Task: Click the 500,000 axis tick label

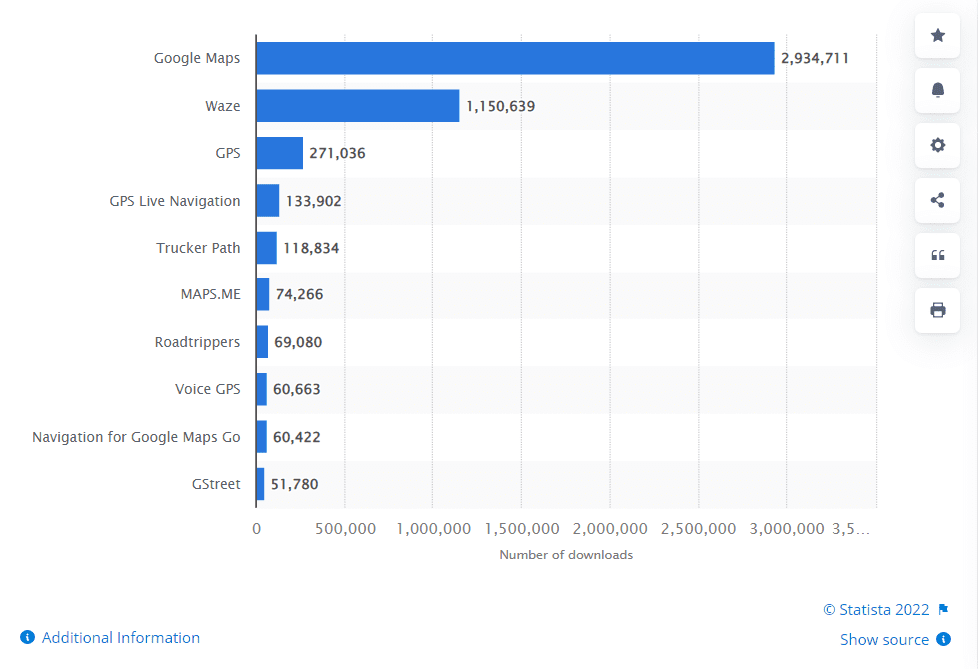Action: (345, 529)
